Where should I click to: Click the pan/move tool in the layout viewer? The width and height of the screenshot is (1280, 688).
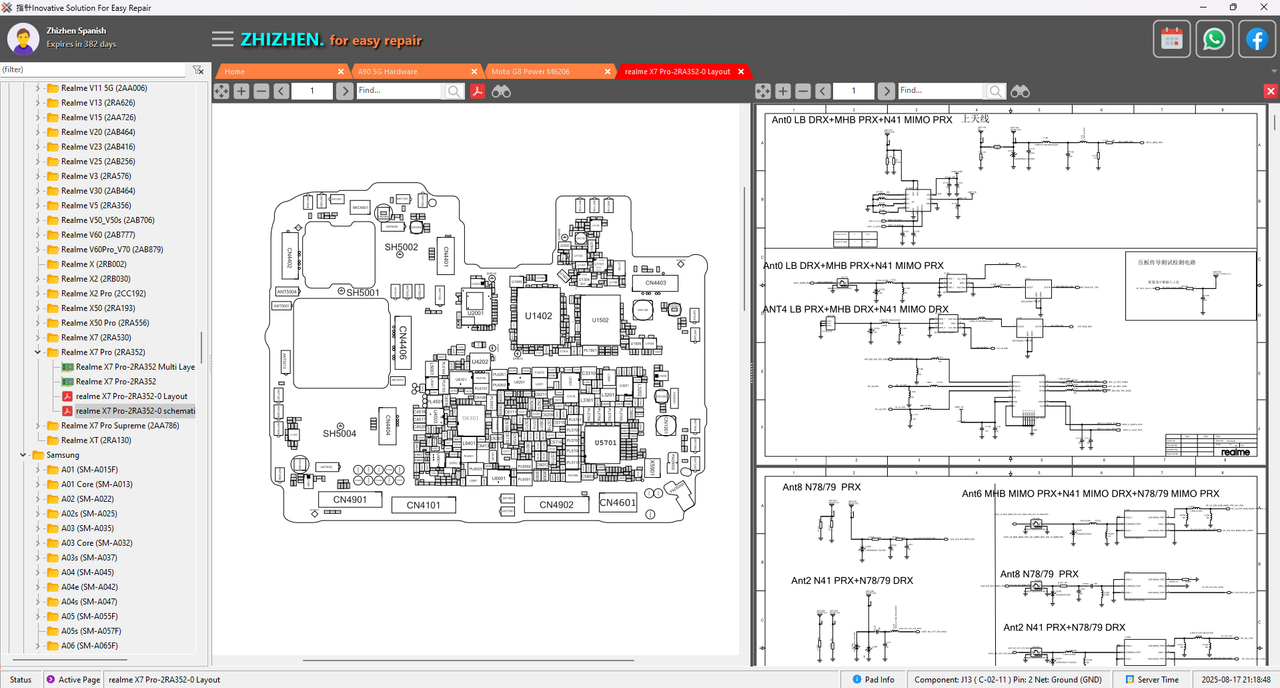pos(221,91)
